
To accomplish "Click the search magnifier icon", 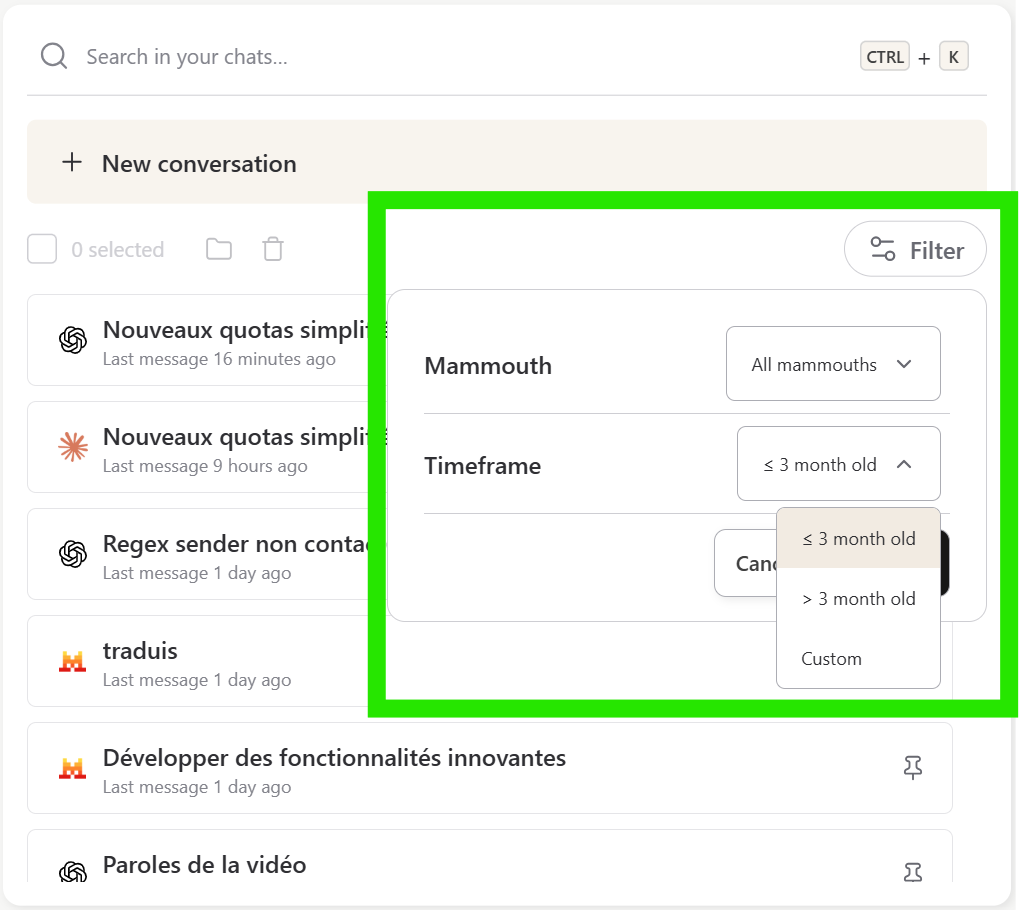I will click(53, 55).
